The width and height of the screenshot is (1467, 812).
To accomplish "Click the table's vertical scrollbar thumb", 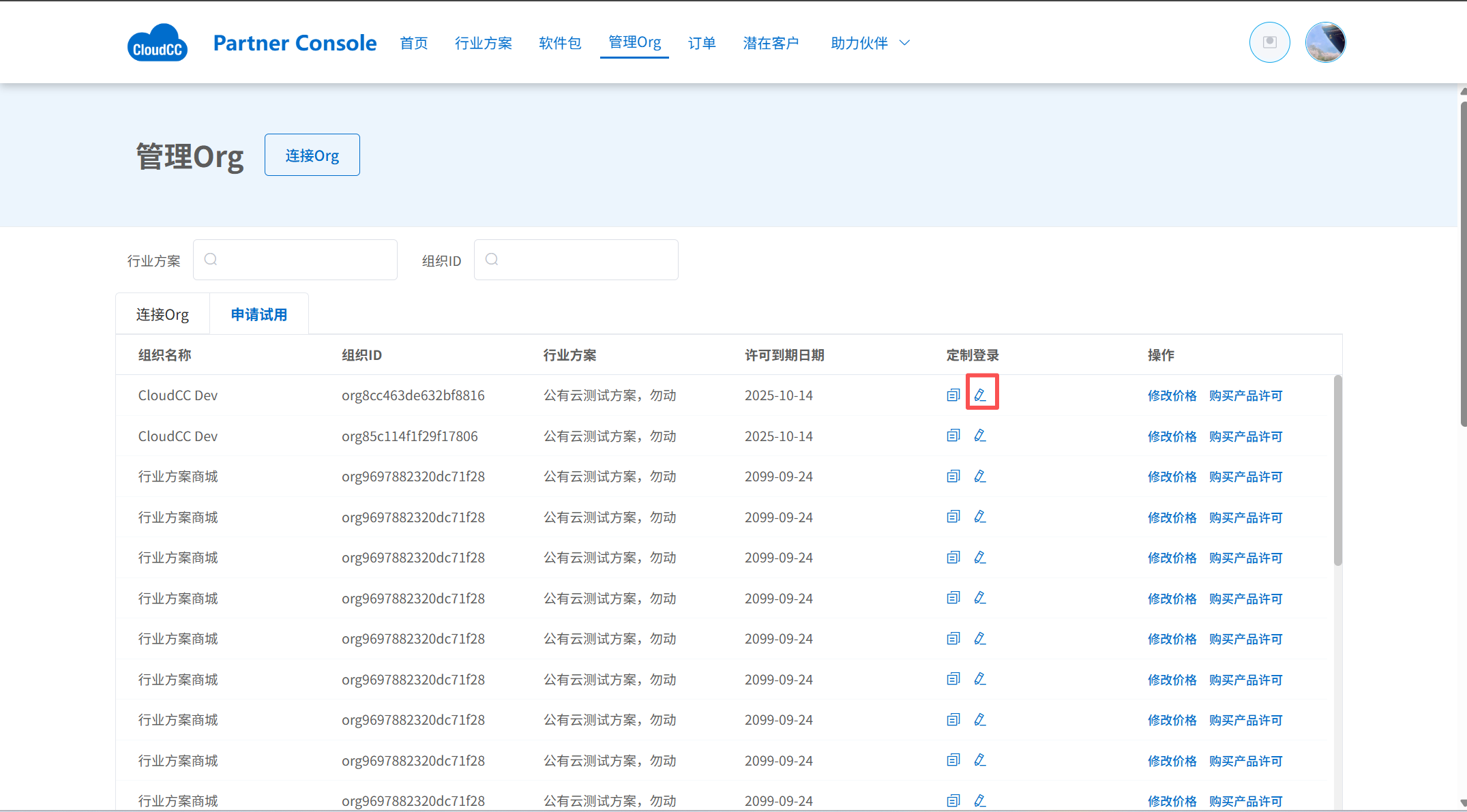I will click(1337, 470).
